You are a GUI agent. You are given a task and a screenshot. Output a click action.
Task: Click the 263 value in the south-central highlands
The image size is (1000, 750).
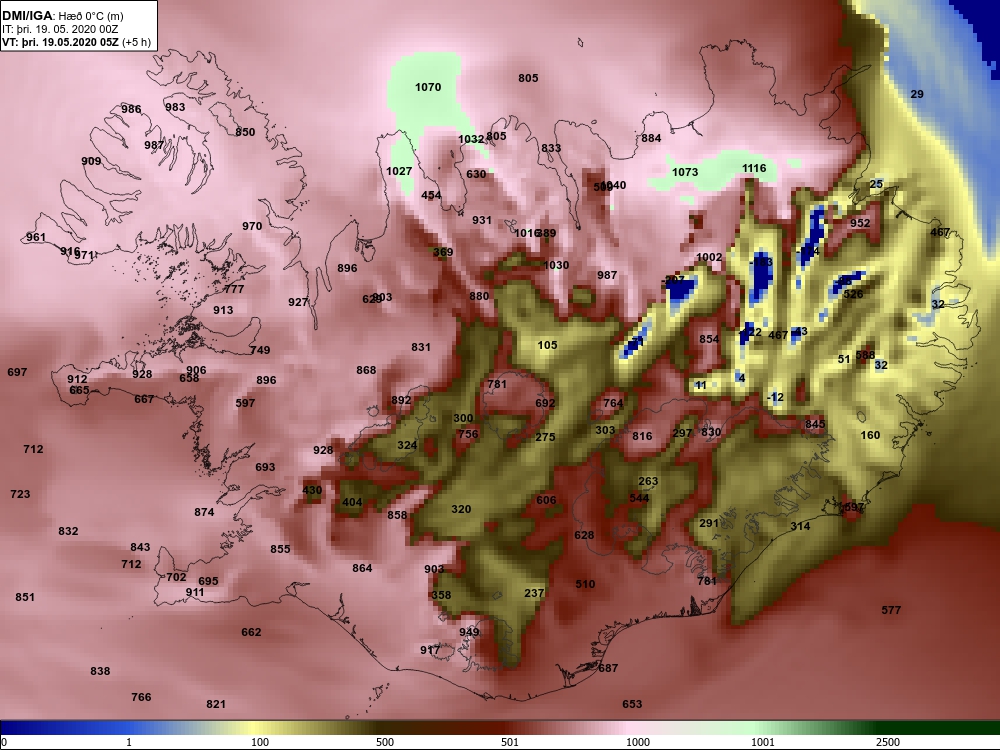tap(648, 481)
